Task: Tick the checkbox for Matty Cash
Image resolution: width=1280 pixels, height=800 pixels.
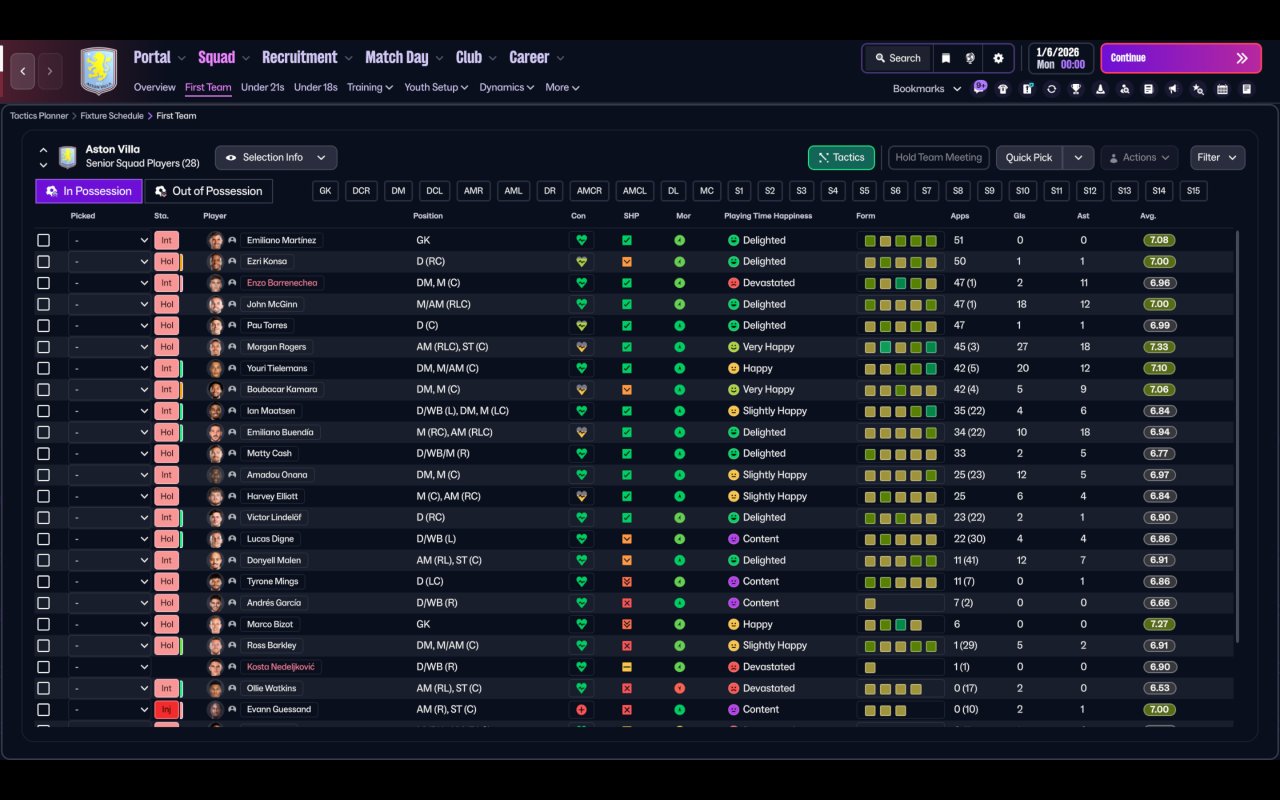Action: pos(43,454)
